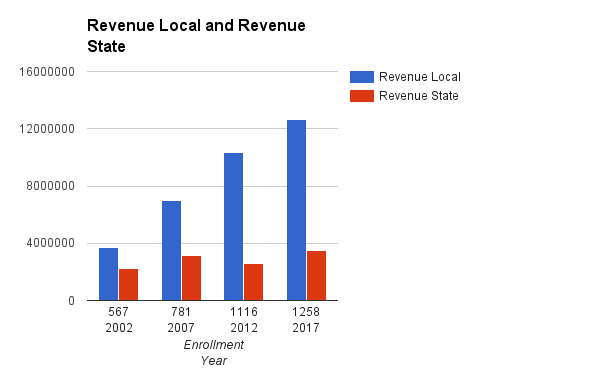The width and height of the screenshot is (600, 371).
Task: Select the red Revenue State bar for 2017
Action: pos(316,276)
